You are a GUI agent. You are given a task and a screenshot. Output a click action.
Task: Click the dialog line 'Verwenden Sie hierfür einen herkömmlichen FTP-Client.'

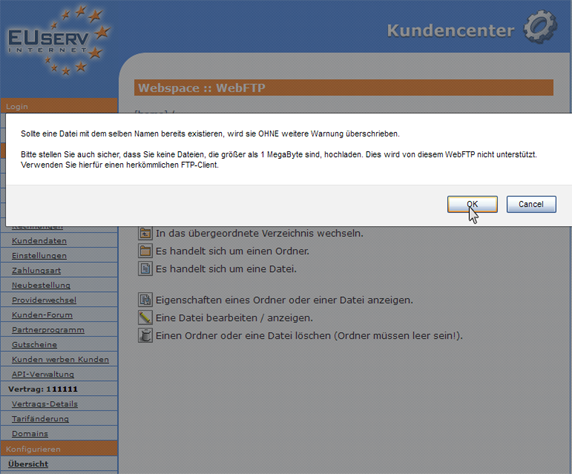click(120, 165)
